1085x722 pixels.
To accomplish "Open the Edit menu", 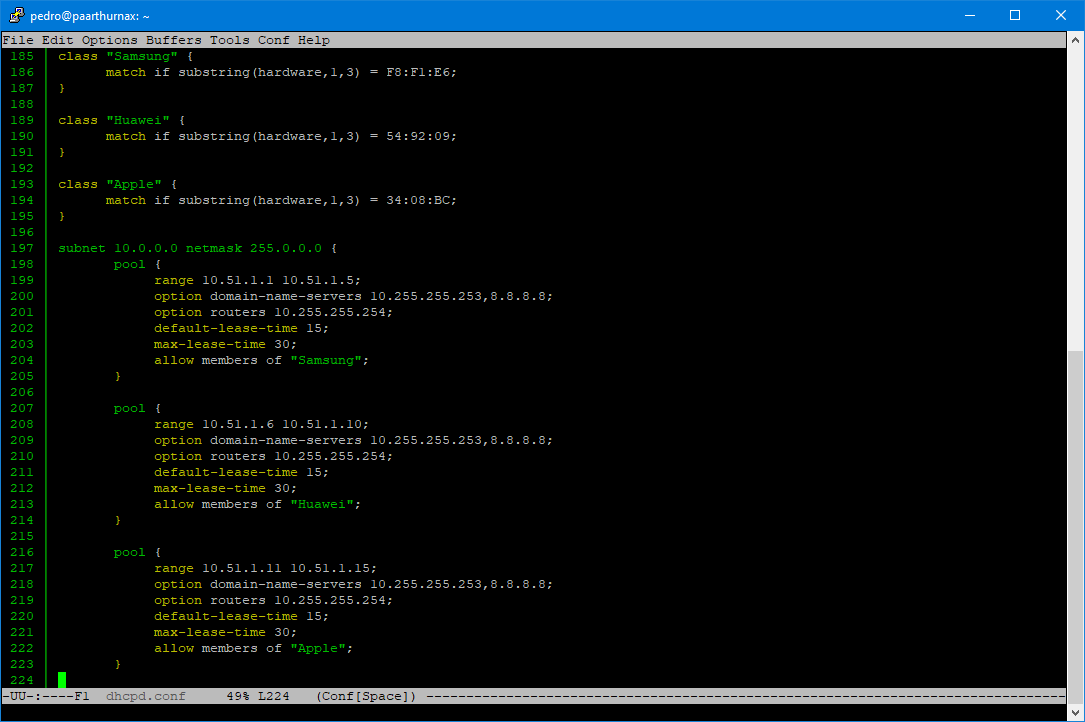I will pos(56,40).
